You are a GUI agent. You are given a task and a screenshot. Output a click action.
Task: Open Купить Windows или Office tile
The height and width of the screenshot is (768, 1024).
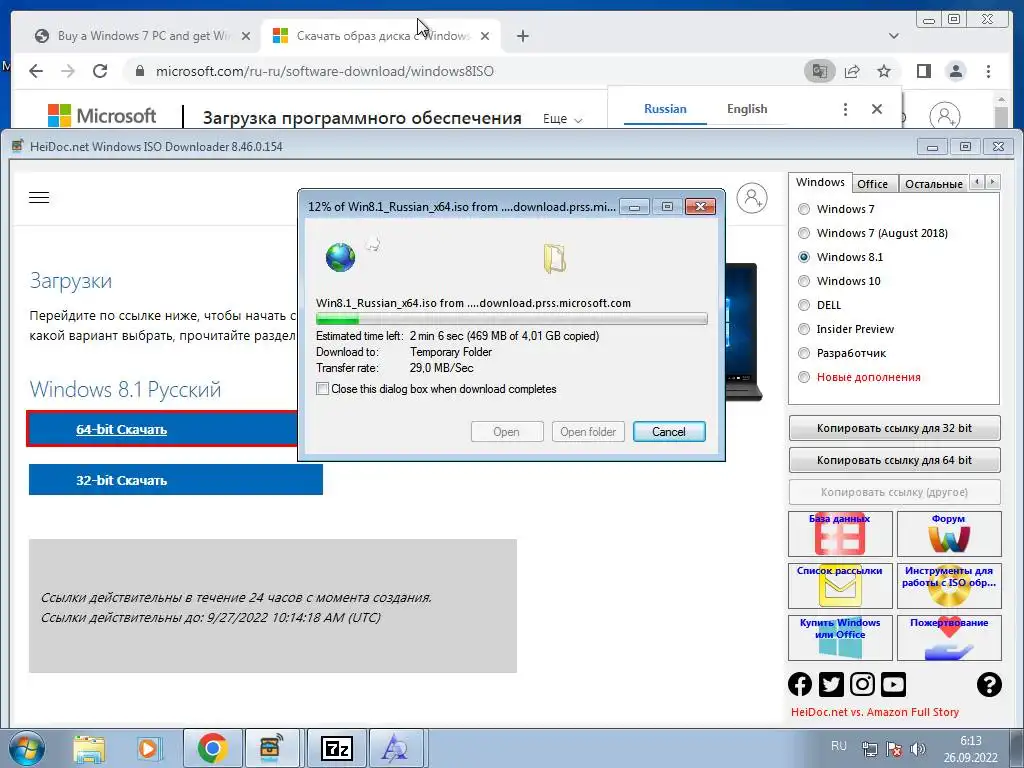840,638
